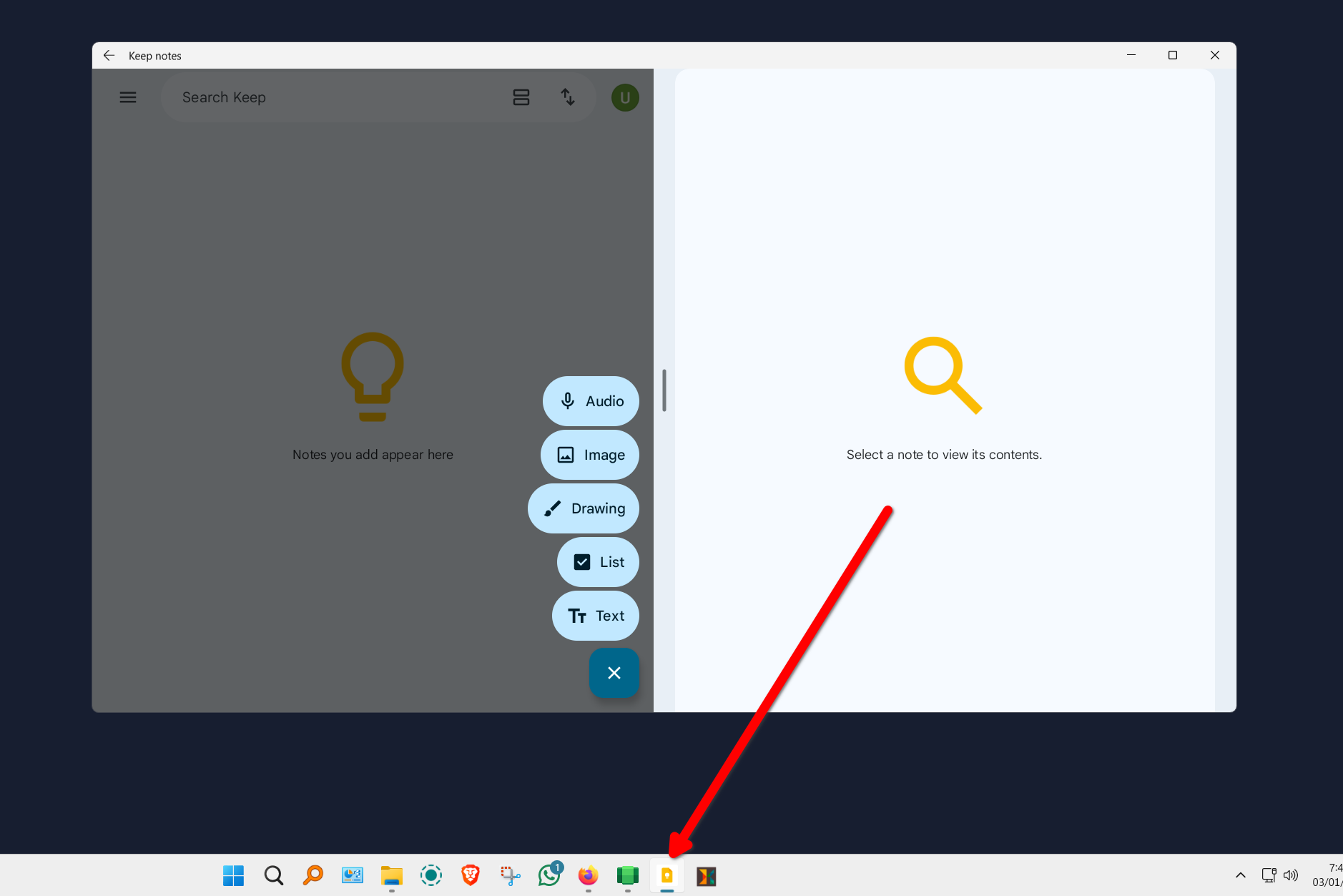Expand hidden system tray icons

tap(1241, 875)
